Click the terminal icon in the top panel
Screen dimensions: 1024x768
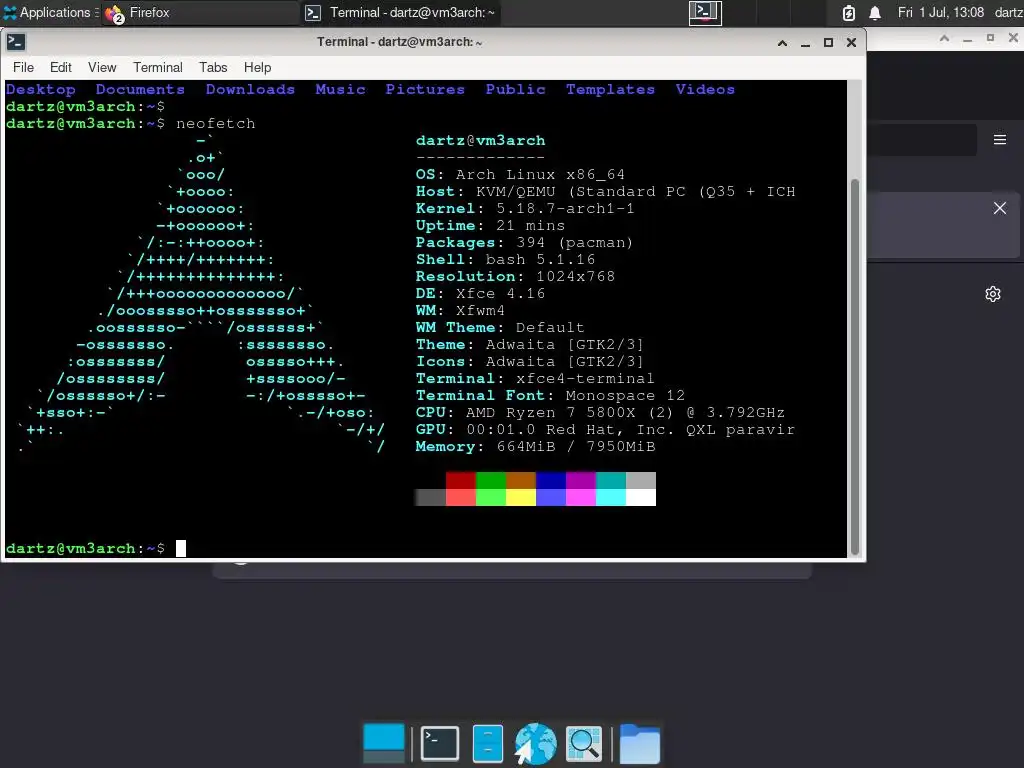705,12
